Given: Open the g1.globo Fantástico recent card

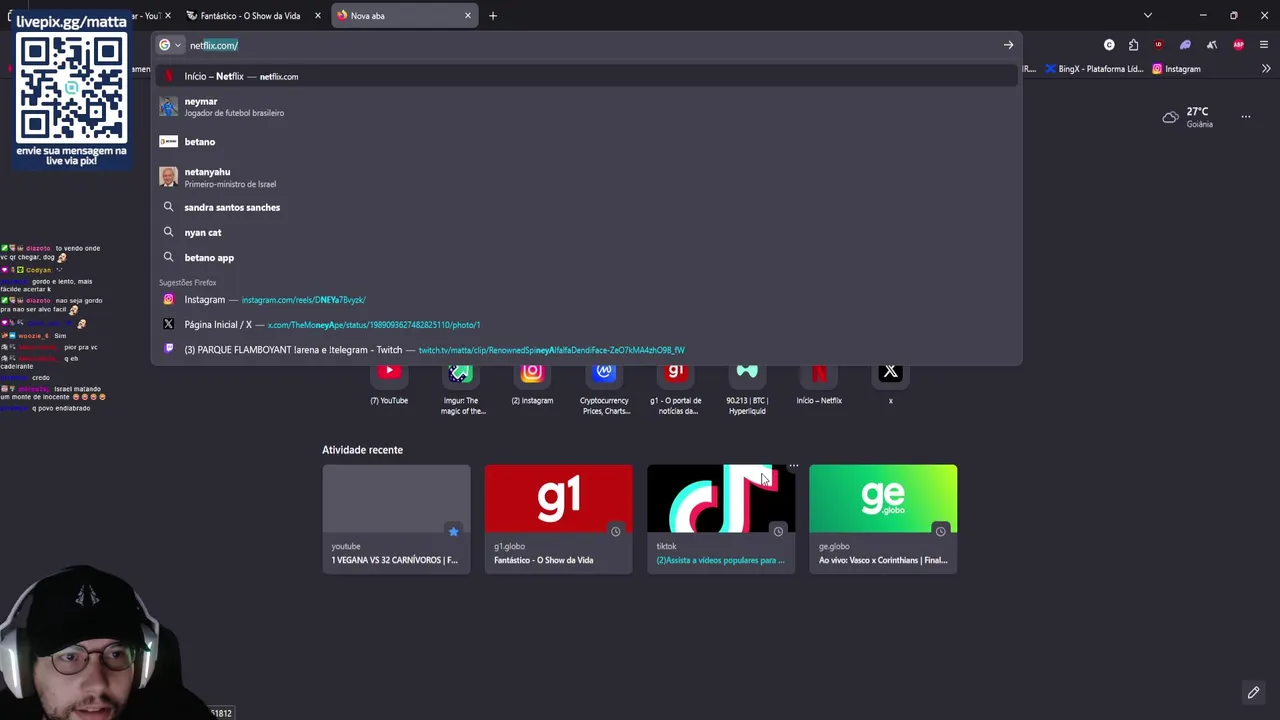Looking at the screenshot, I should coord(558,518).
